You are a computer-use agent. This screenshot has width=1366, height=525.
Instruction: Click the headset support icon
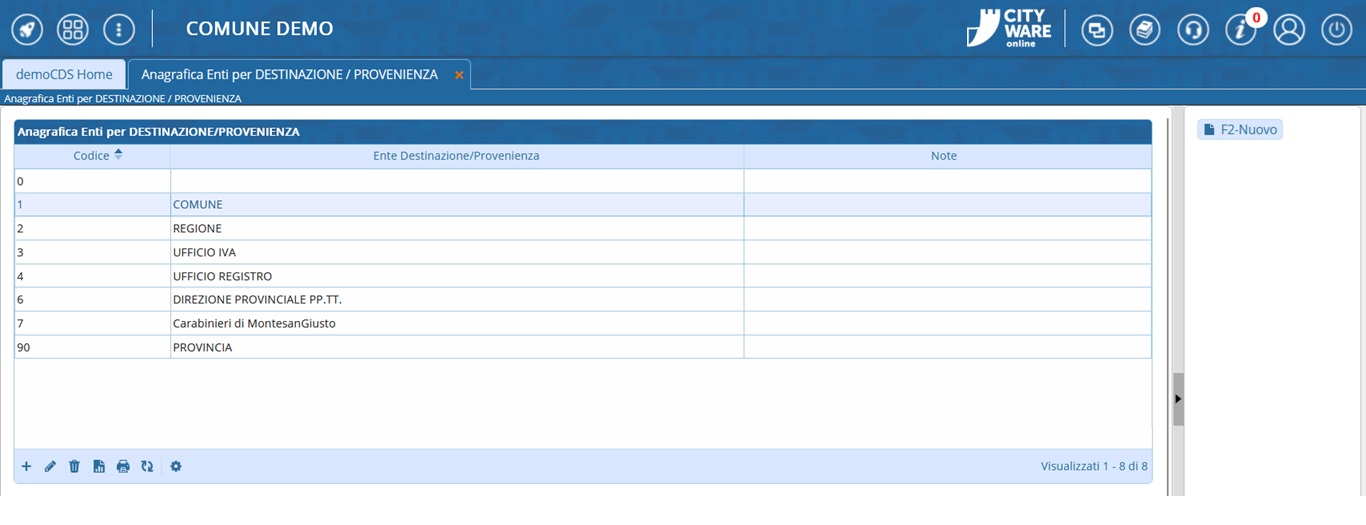[1193, 30]
